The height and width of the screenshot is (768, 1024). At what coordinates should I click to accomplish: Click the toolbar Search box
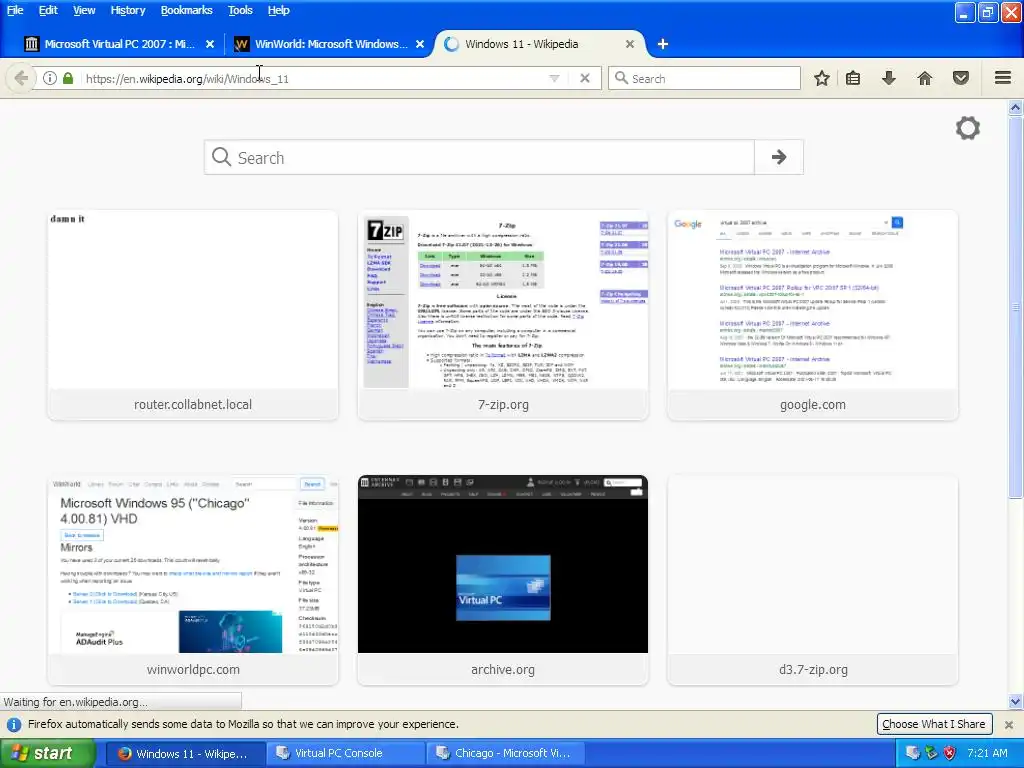[x=704, y=78]
